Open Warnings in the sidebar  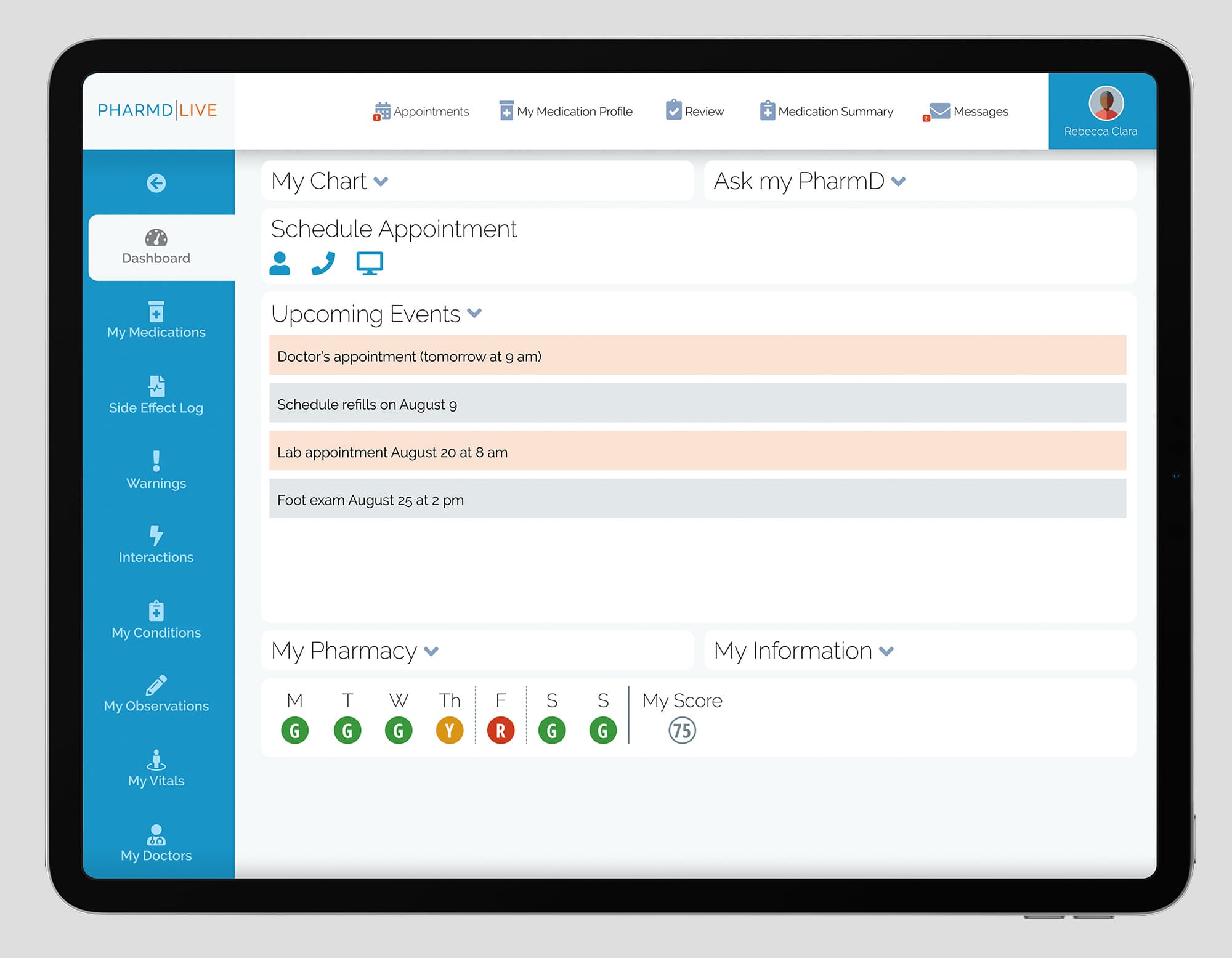(x=156, y=470)
